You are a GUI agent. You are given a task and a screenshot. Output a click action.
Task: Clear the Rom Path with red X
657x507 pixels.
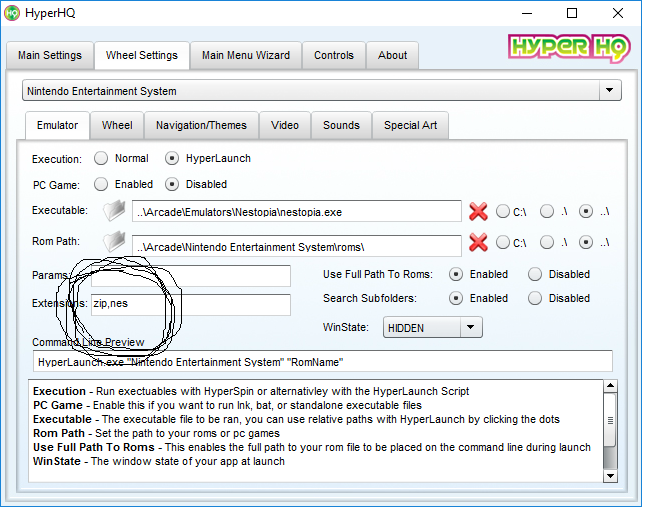(x=478, y=243)
